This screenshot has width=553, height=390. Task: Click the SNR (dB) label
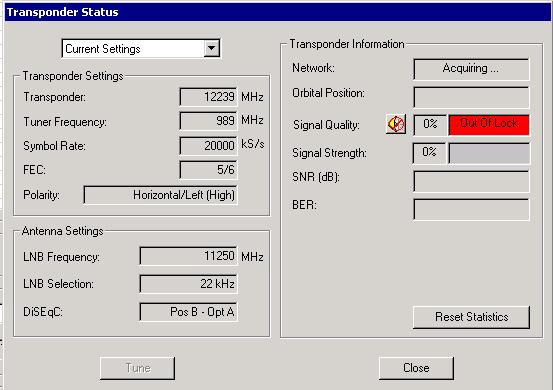(x=316, y=177)
